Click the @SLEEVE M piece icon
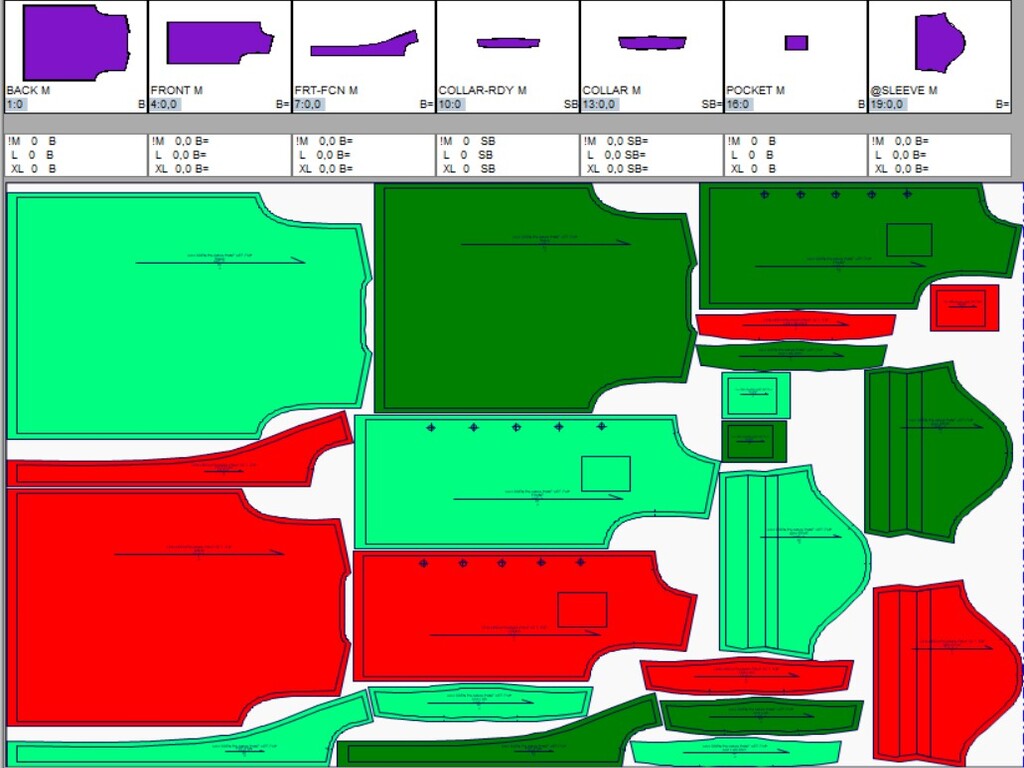 click(x=938, y=42)
